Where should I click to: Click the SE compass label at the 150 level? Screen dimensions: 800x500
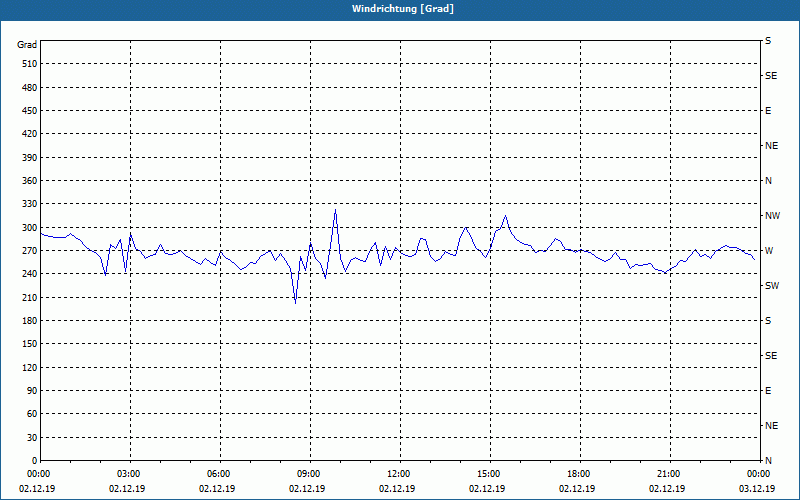pyautogui.click(x=771, y=356)
